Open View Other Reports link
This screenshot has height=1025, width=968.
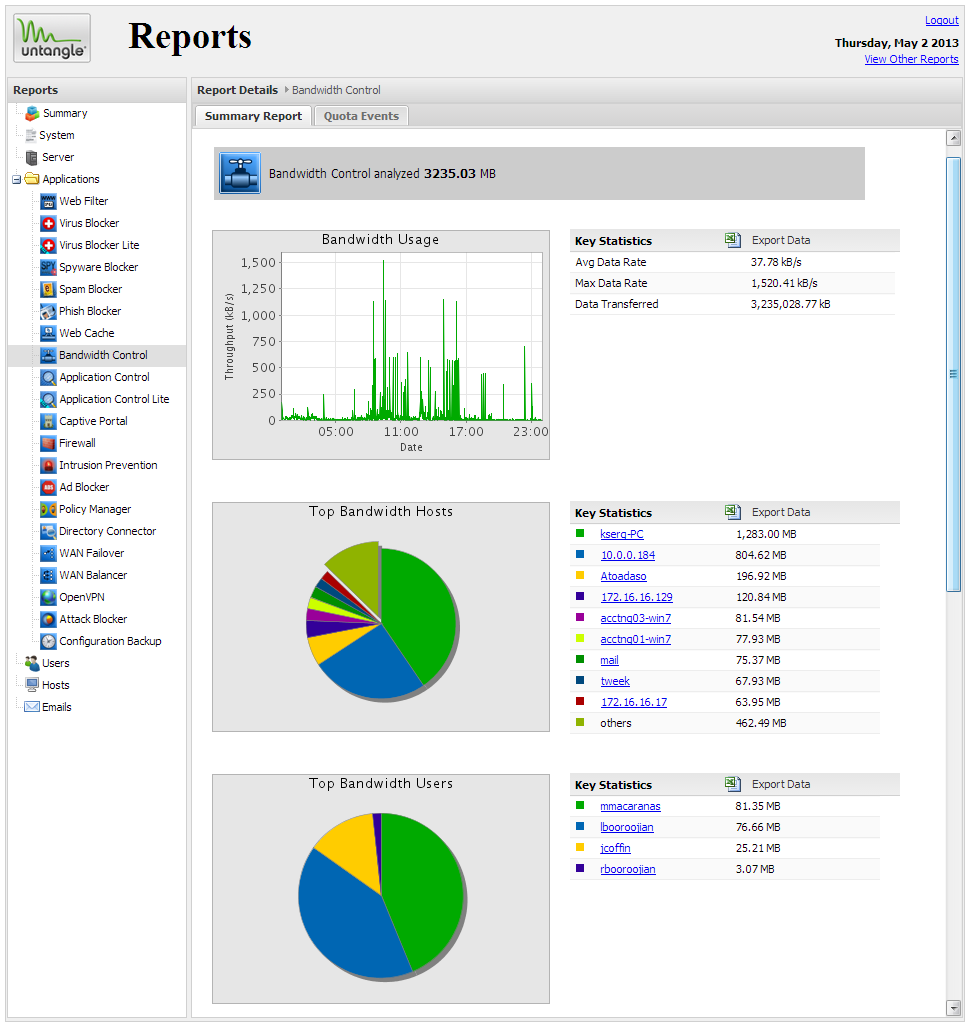click(911, 59)
